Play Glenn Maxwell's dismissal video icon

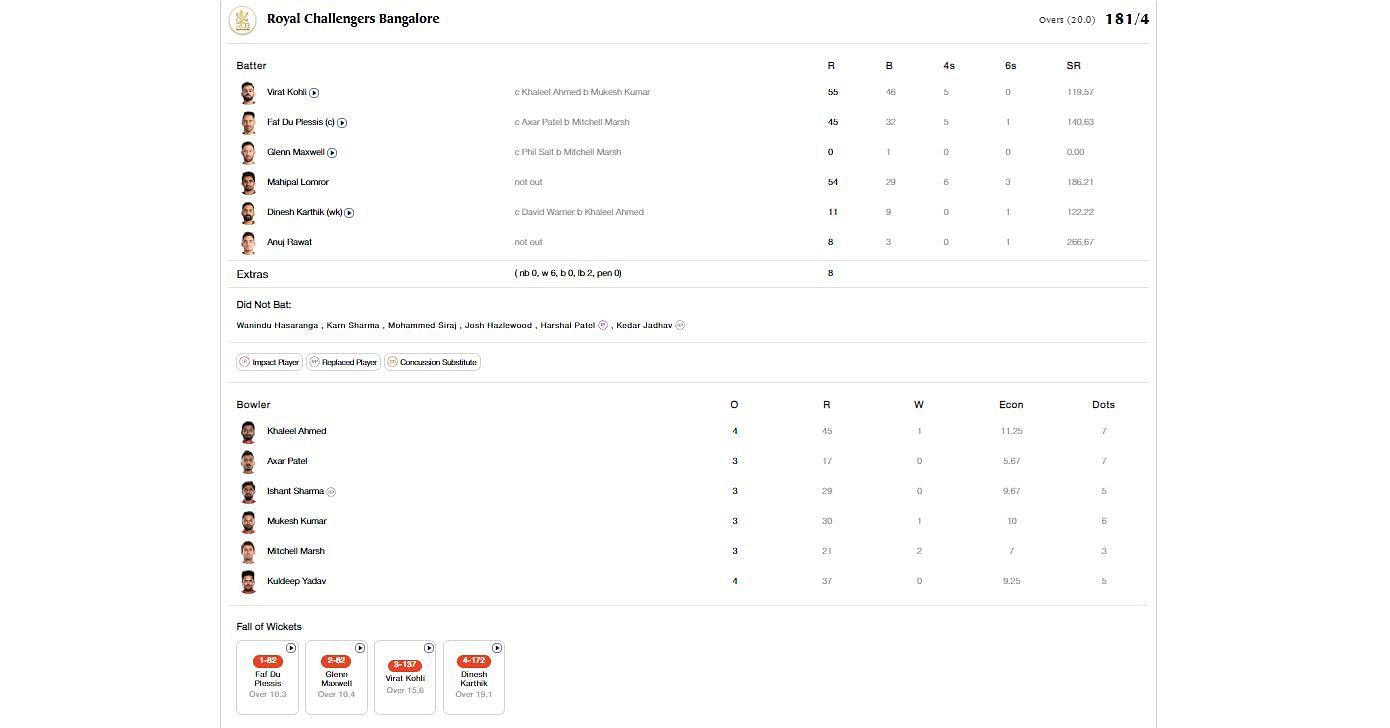pos(332,153)
